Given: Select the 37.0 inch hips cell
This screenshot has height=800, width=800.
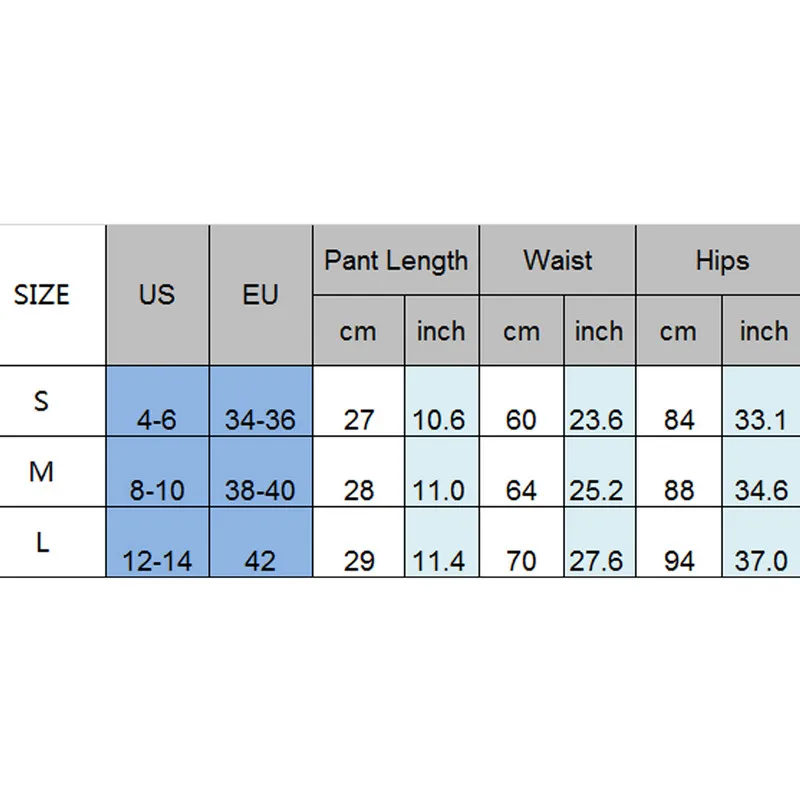Looking at the screenshot, I should click(763, 561).
